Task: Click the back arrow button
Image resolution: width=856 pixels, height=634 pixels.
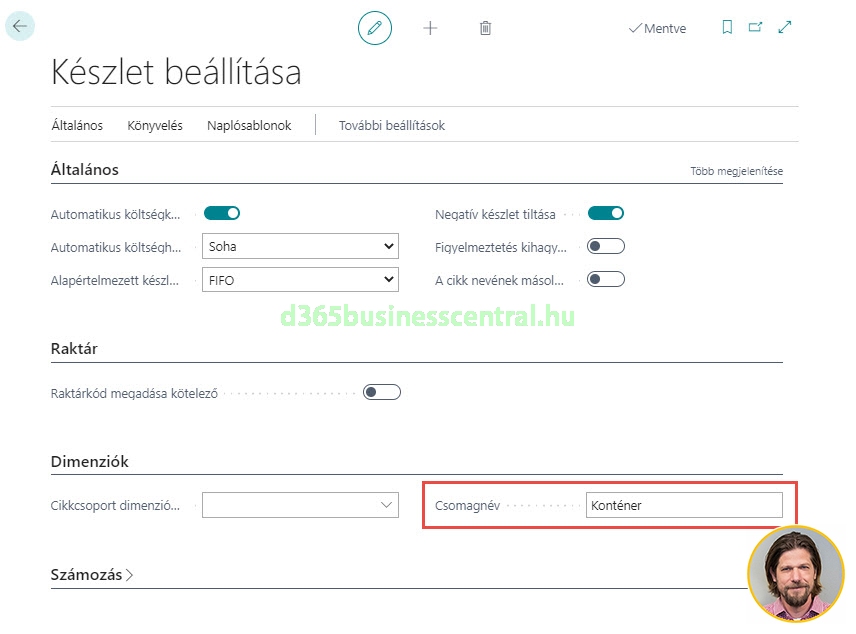Action: 20,27
